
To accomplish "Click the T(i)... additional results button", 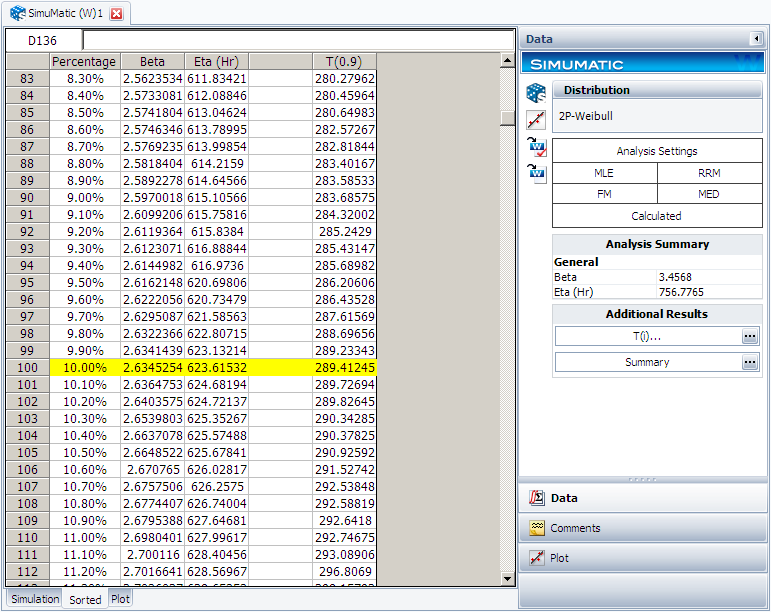I will click(x=647, y=337).
